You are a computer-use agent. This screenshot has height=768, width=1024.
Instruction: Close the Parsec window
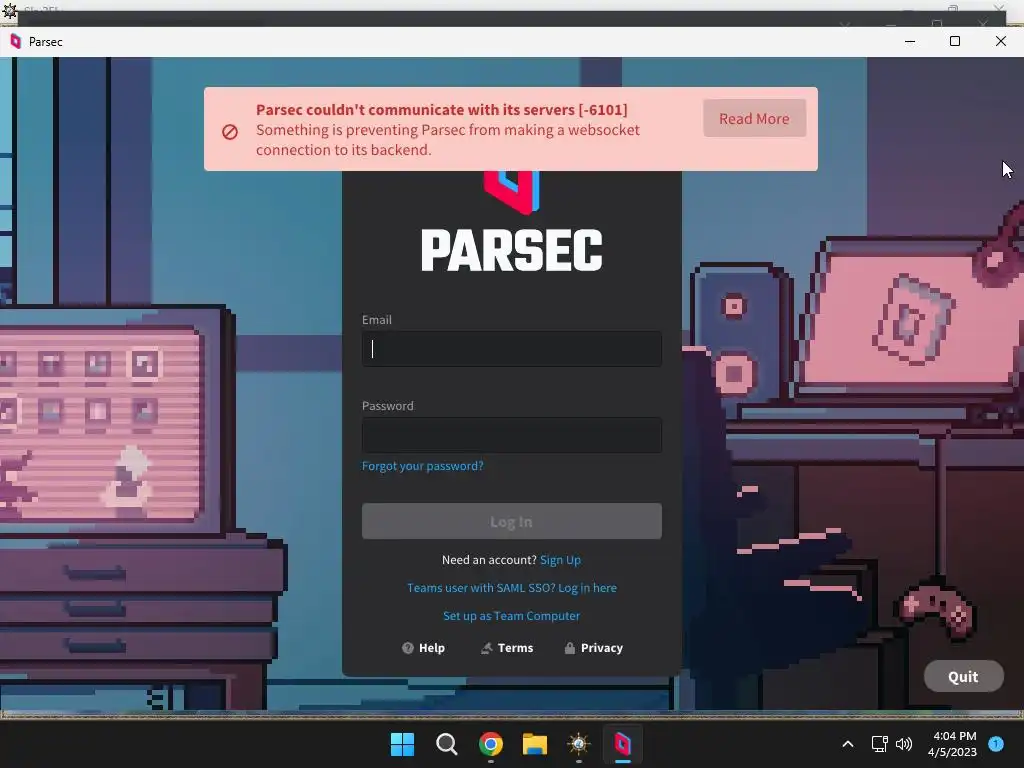1000,41
